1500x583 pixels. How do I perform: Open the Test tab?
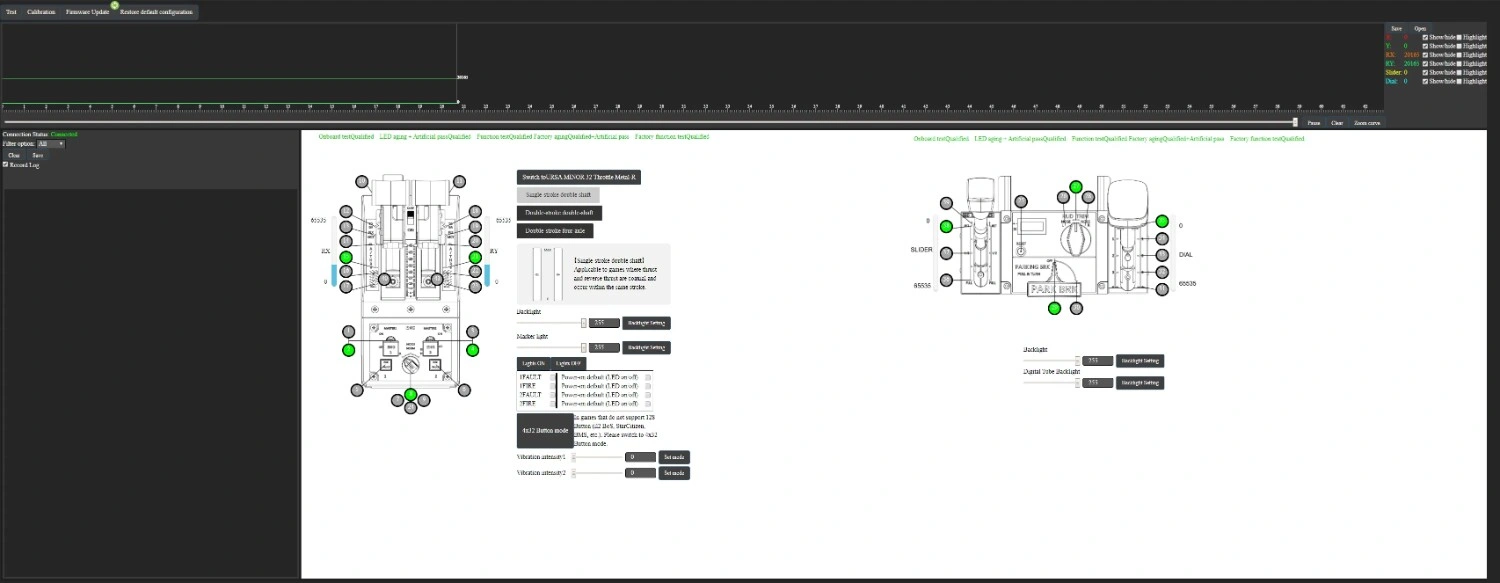pyautogui.click(x=11, y=12)
